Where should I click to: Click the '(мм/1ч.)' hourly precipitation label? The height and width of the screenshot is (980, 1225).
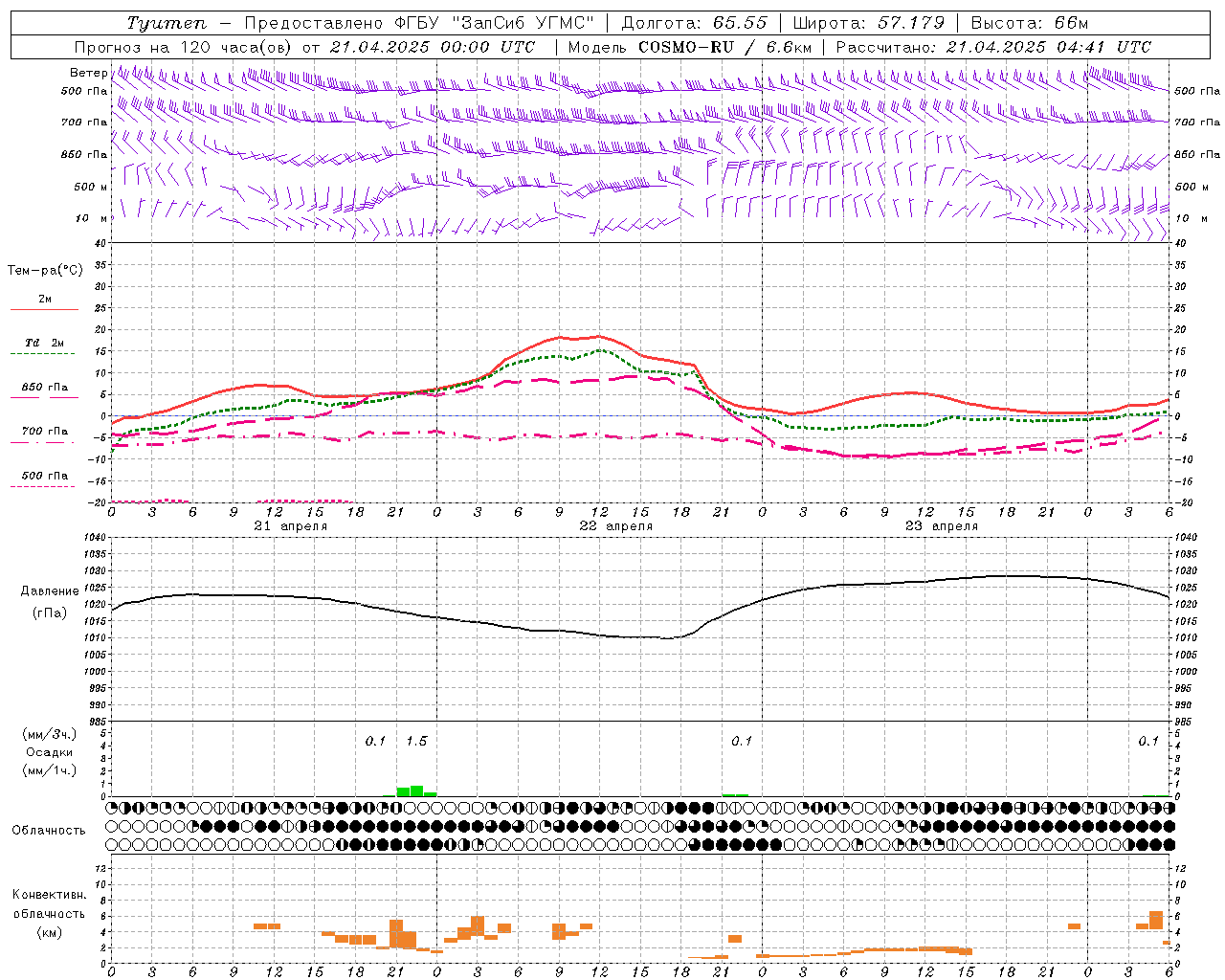[x=49, y=770]
